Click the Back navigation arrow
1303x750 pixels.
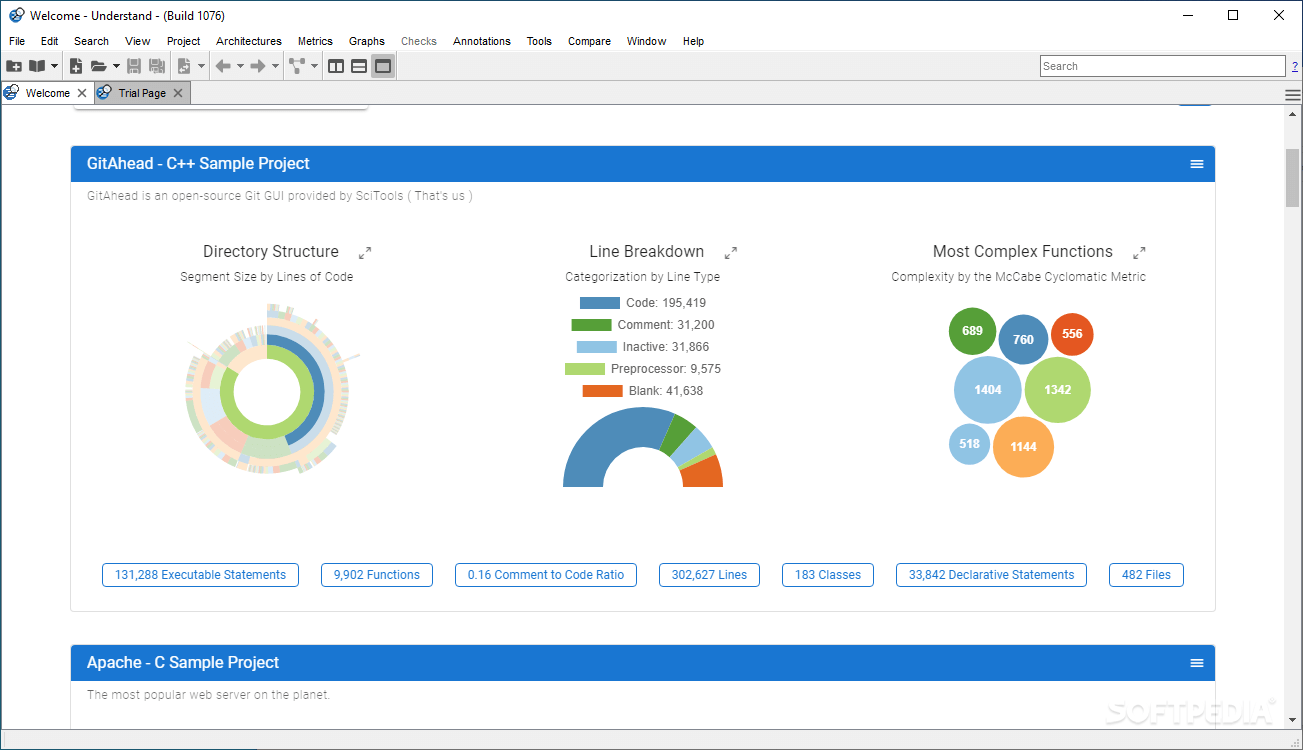[x=223, y=66]
